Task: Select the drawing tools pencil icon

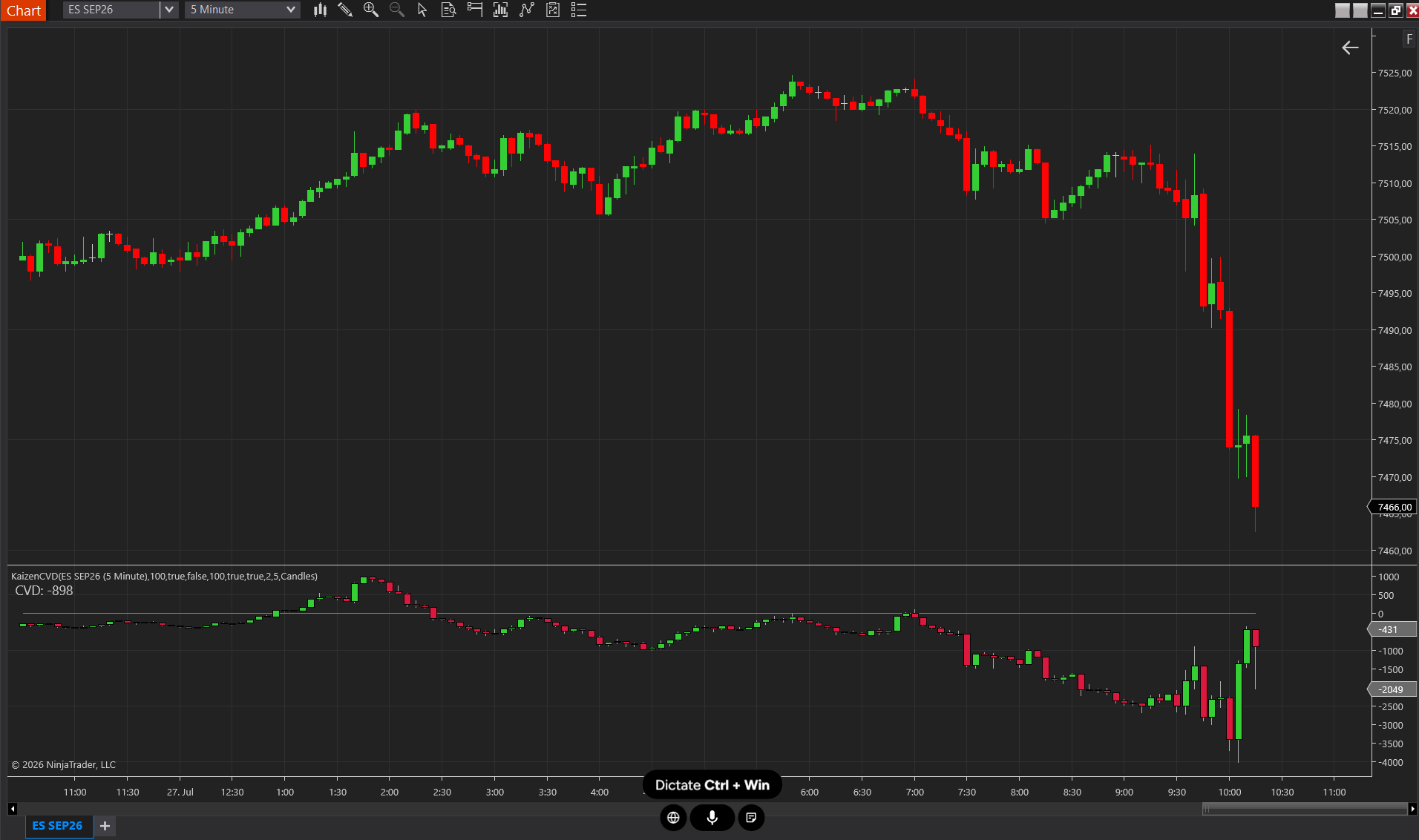Action: click(x=345, y=10)
